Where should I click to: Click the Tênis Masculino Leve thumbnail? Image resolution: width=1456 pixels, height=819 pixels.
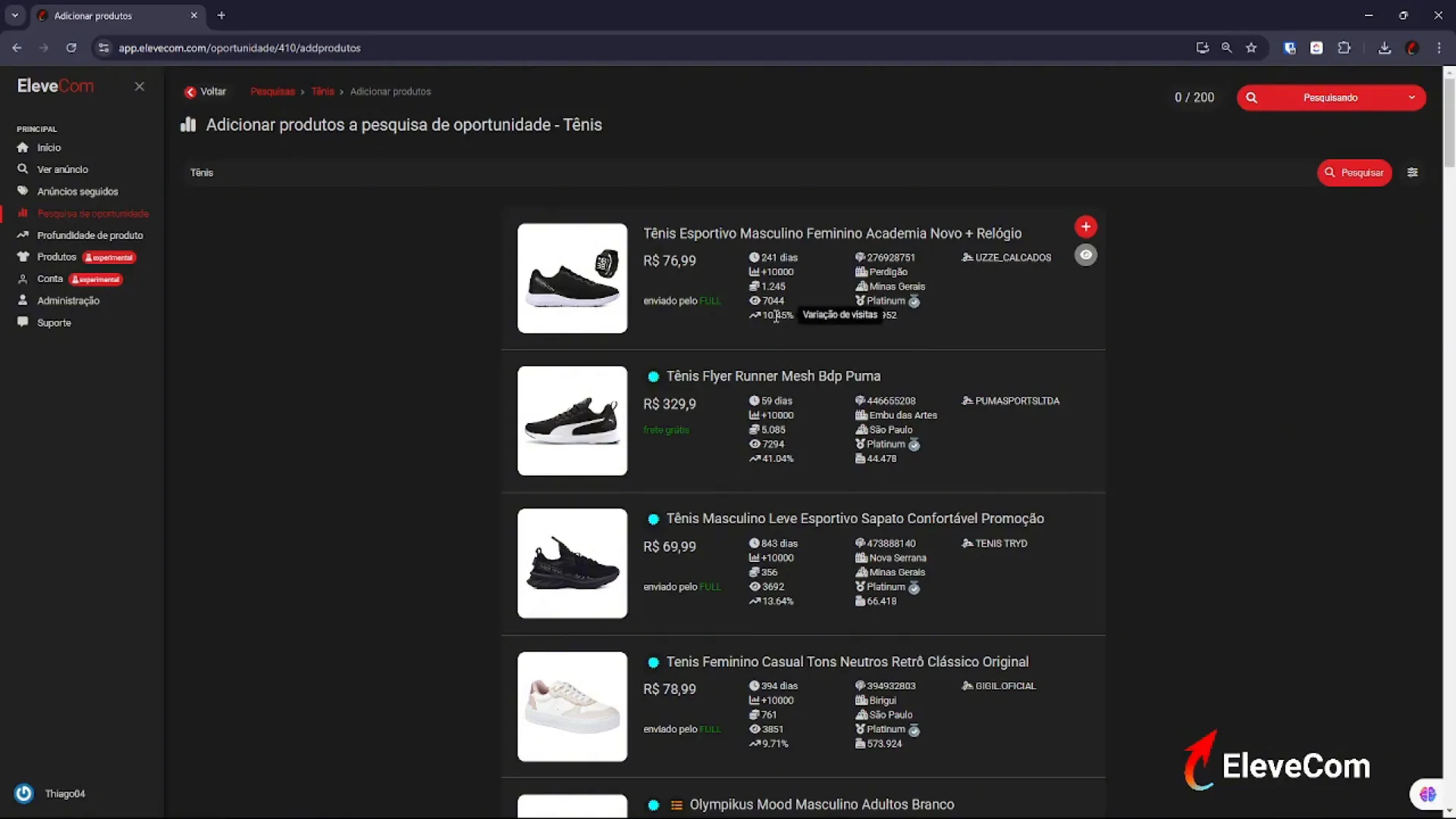[573, 563]
